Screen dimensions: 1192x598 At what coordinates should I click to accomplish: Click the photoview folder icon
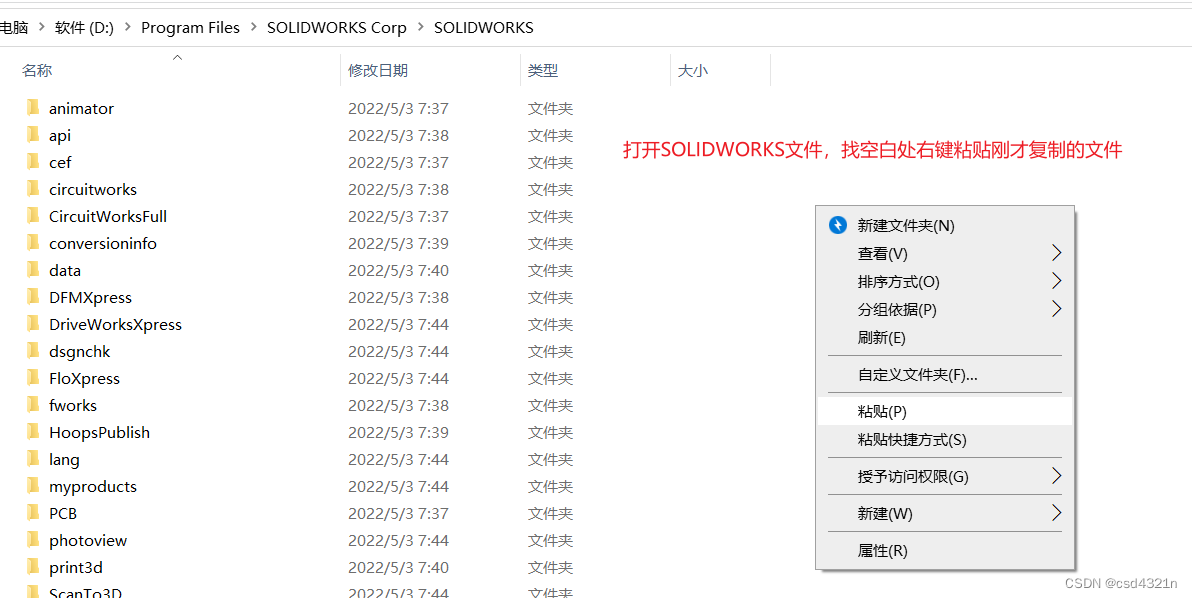coord(33,540)
